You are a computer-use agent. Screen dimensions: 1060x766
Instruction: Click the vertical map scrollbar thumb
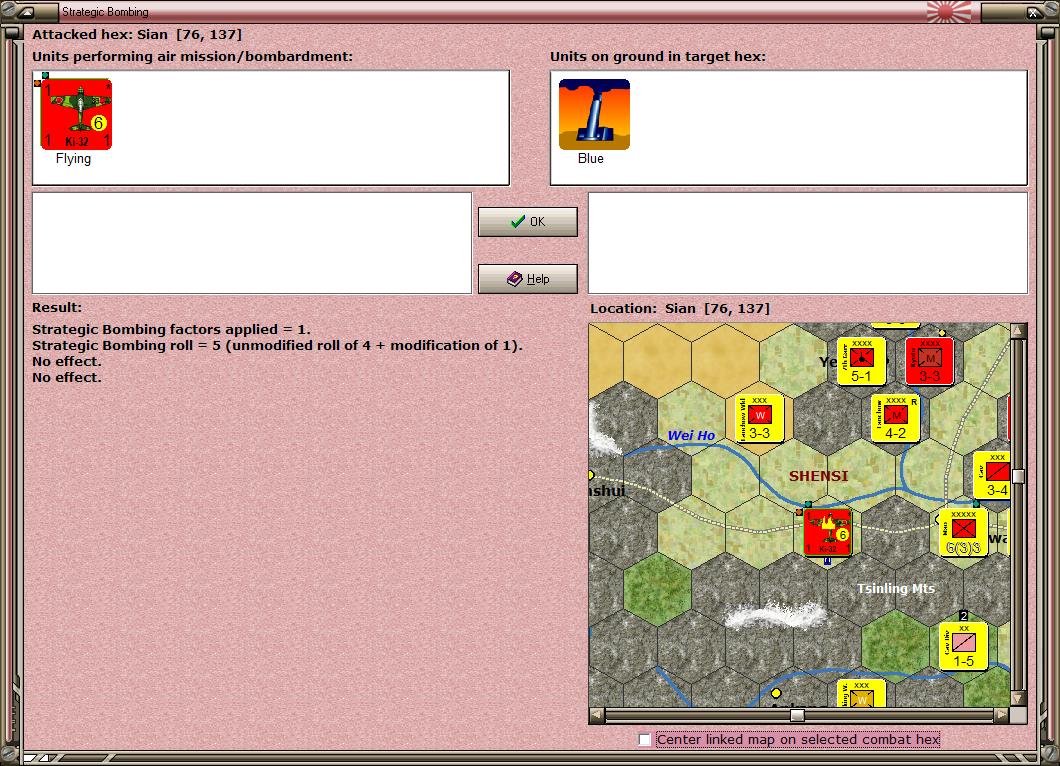(x=1018, y=476)
